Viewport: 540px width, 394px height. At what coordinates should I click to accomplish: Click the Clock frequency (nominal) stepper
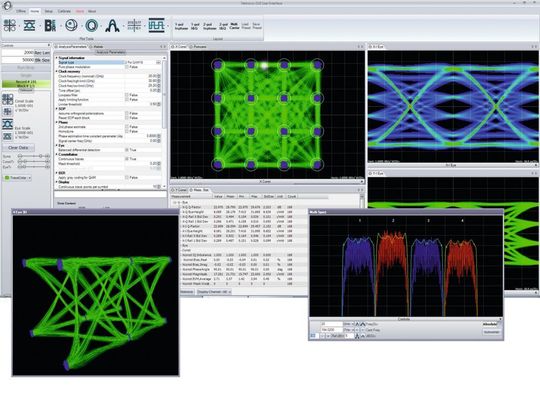click(x=159, y=76)
